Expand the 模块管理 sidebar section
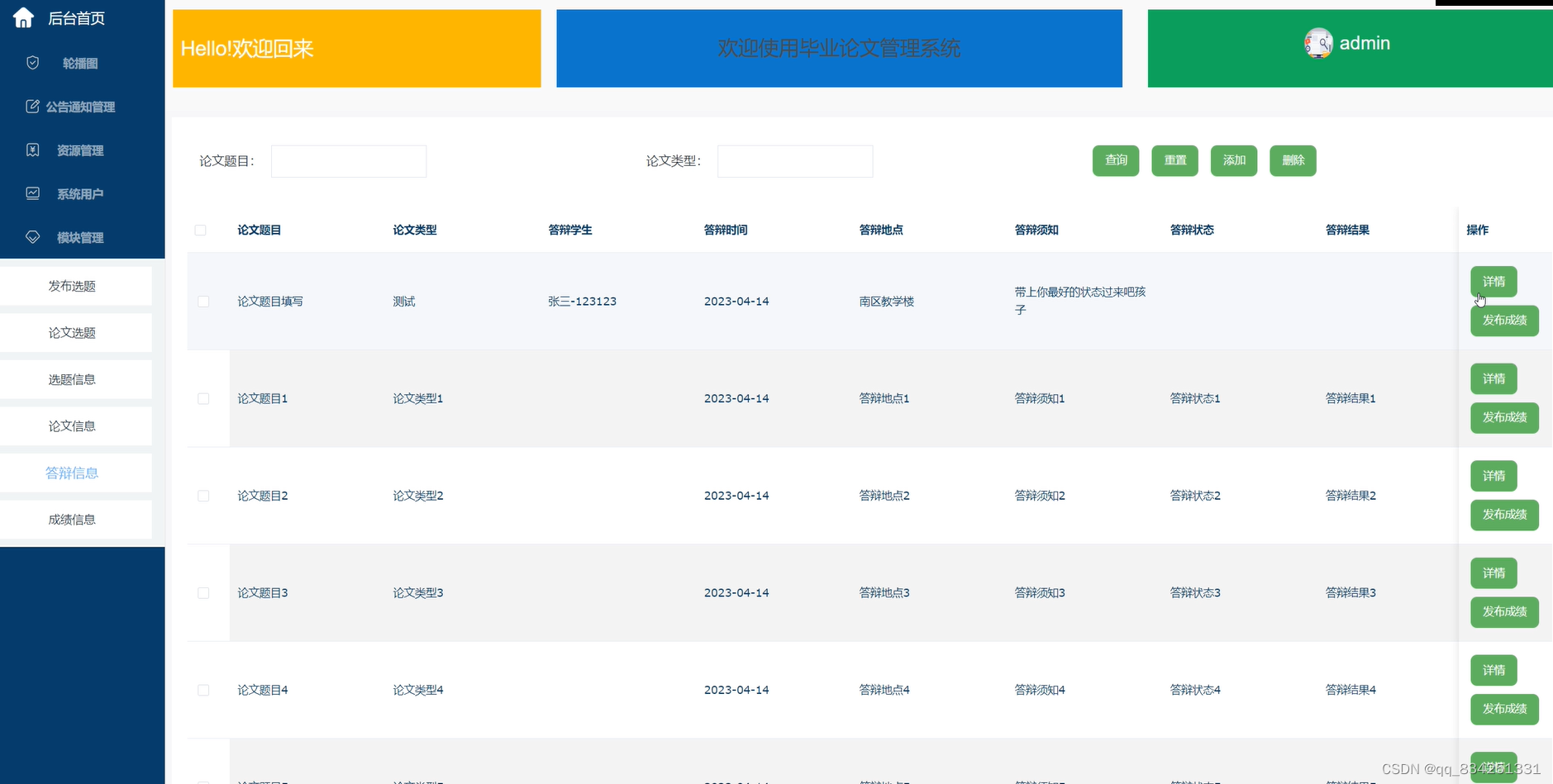The width and height of the screenshot is (1553, 784). coord(80,236)
